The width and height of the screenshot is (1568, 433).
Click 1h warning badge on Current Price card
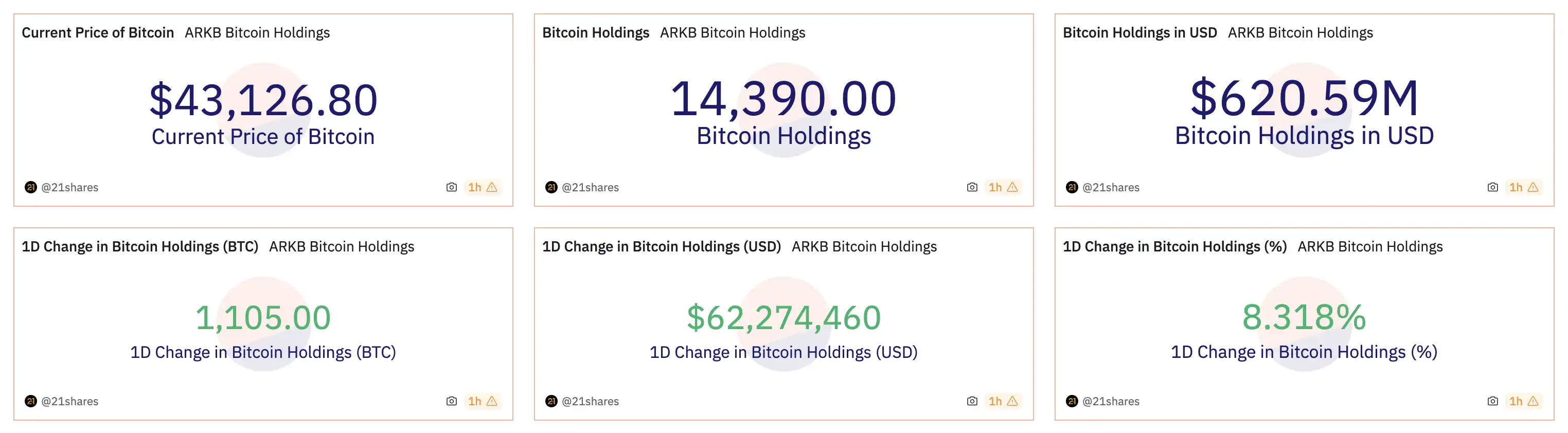coord(483,187)
